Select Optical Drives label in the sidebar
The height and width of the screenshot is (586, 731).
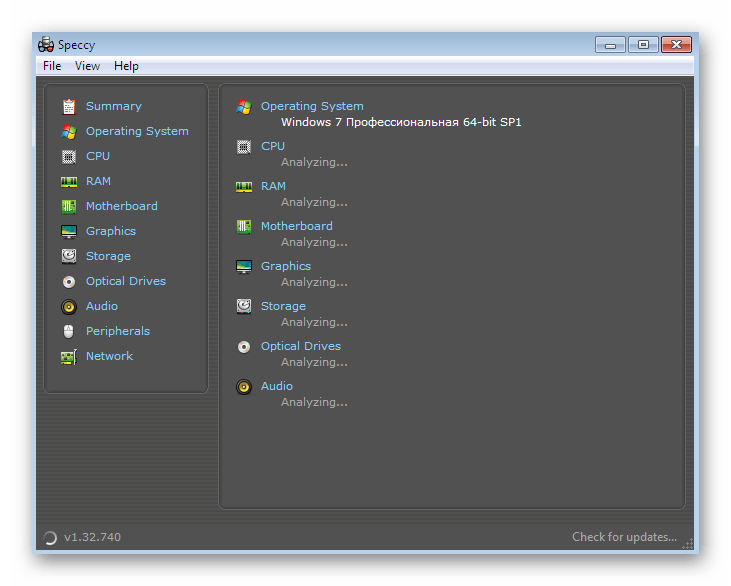[x=126, y=281]
